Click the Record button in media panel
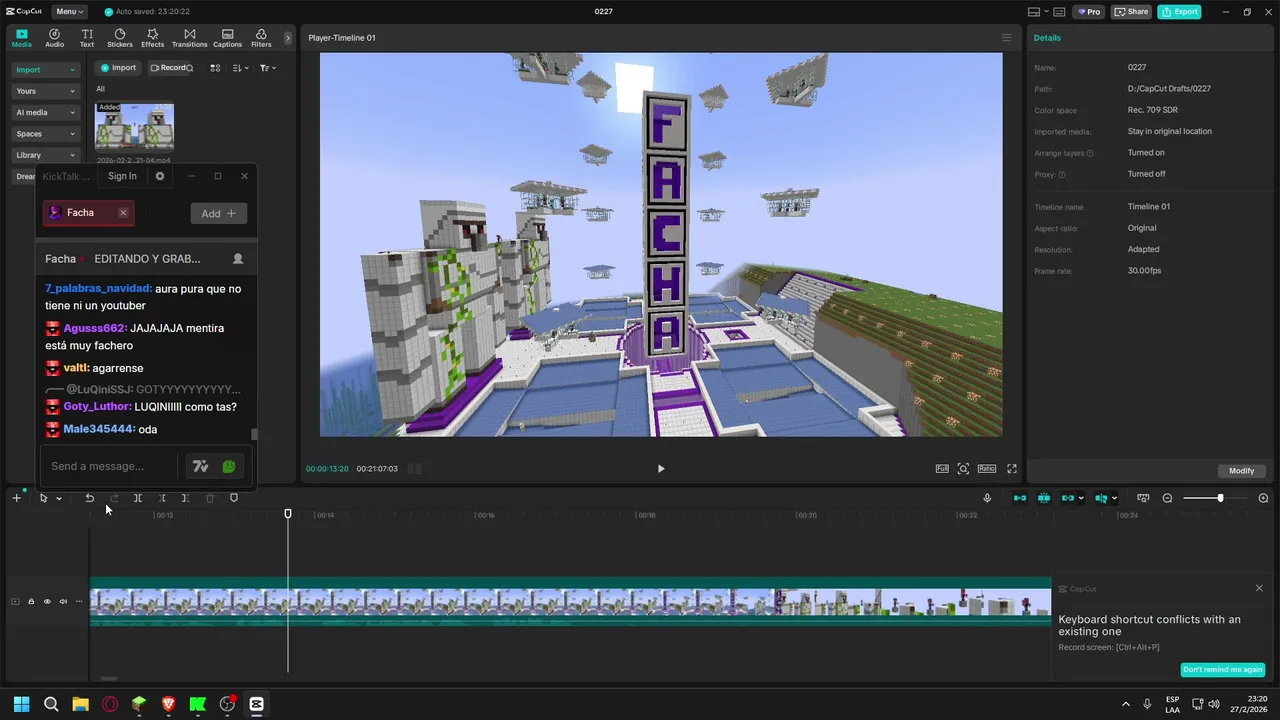The width and height of the screenshot is (1280, 720). [168, 68]
